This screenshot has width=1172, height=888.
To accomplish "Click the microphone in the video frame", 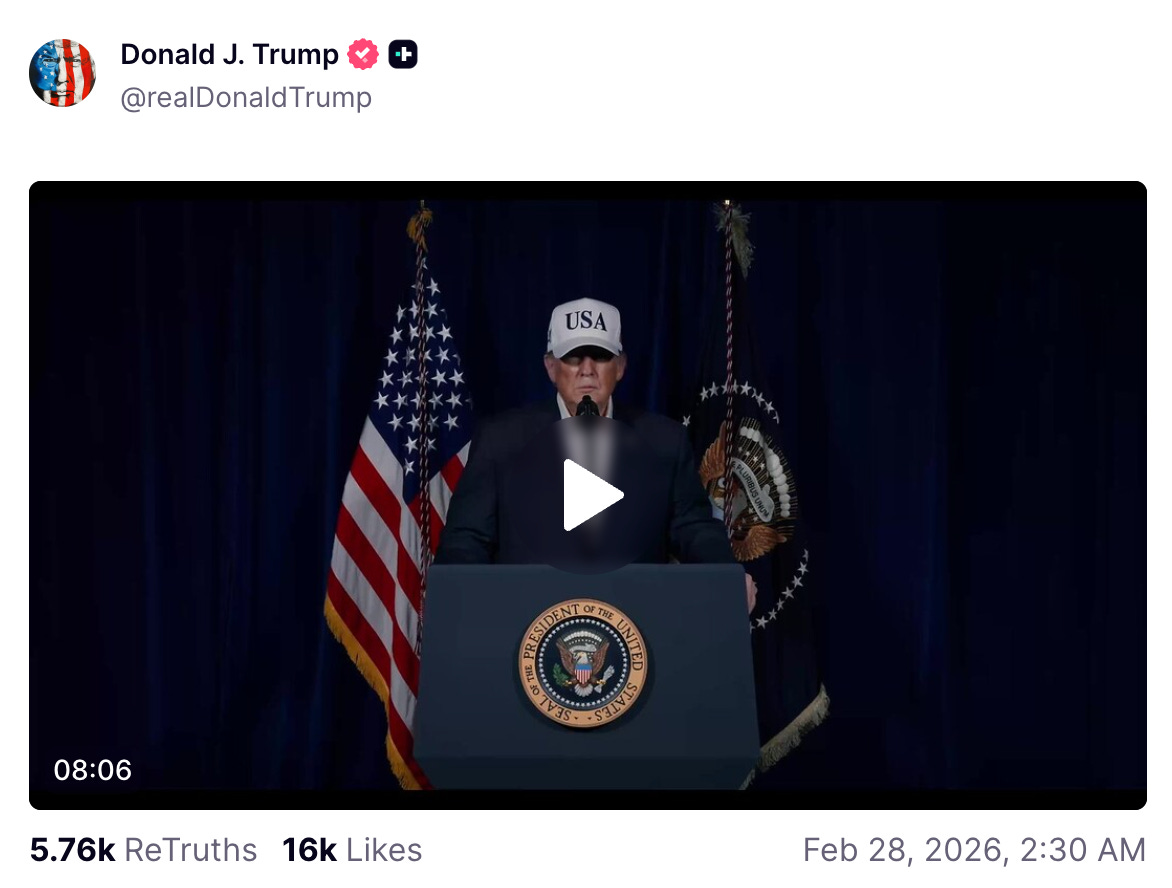I will point(587,407).
